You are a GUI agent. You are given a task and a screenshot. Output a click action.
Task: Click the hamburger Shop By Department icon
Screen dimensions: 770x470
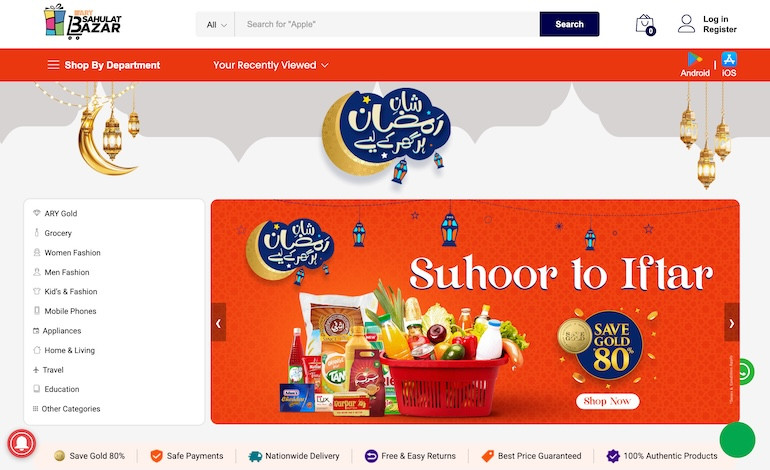click(x=54, y=65)
